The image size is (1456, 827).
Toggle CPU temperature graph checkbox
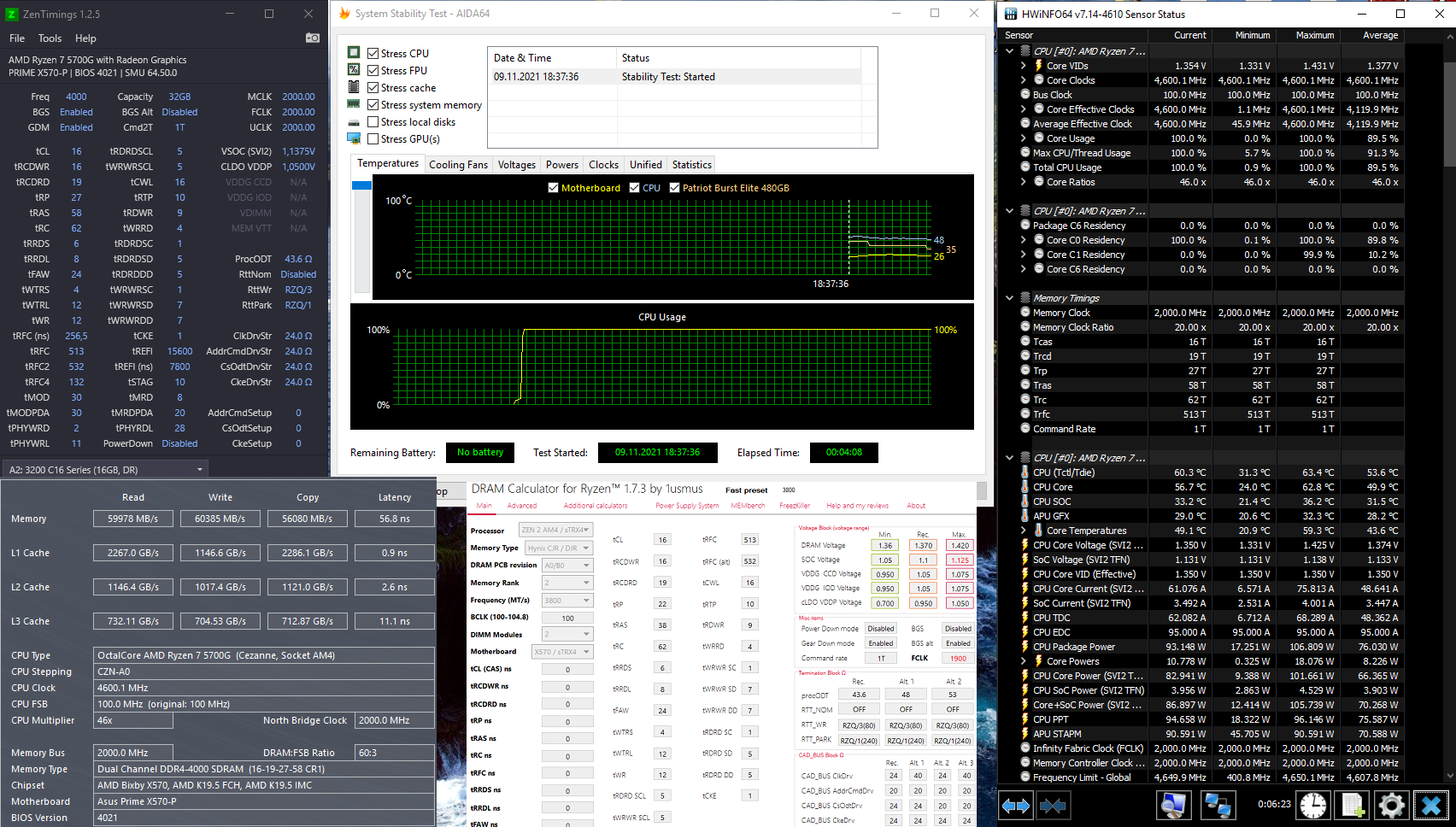634,188
